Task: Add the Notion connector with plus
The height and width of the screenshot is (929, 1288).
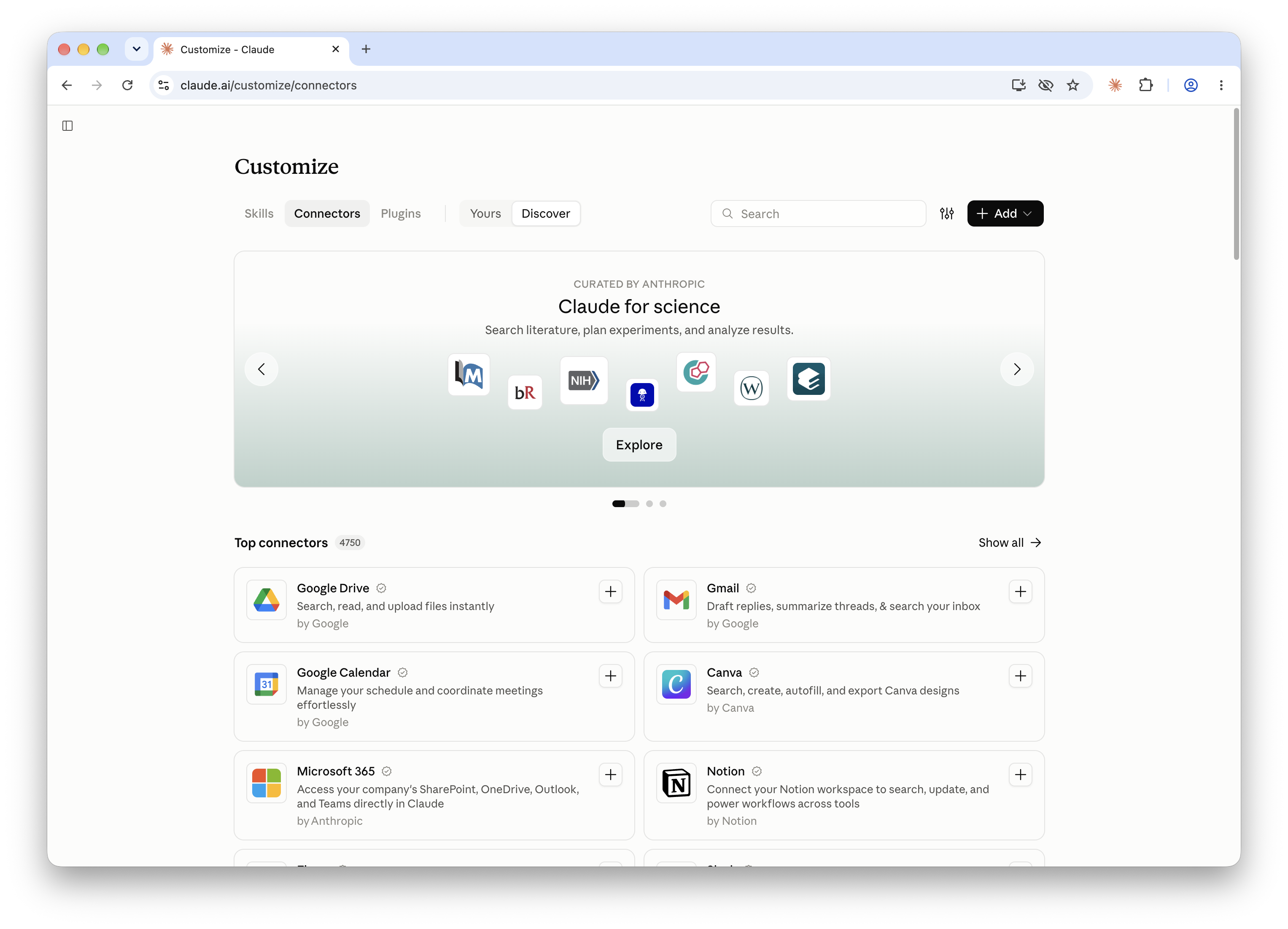Action: point(1021,775)
